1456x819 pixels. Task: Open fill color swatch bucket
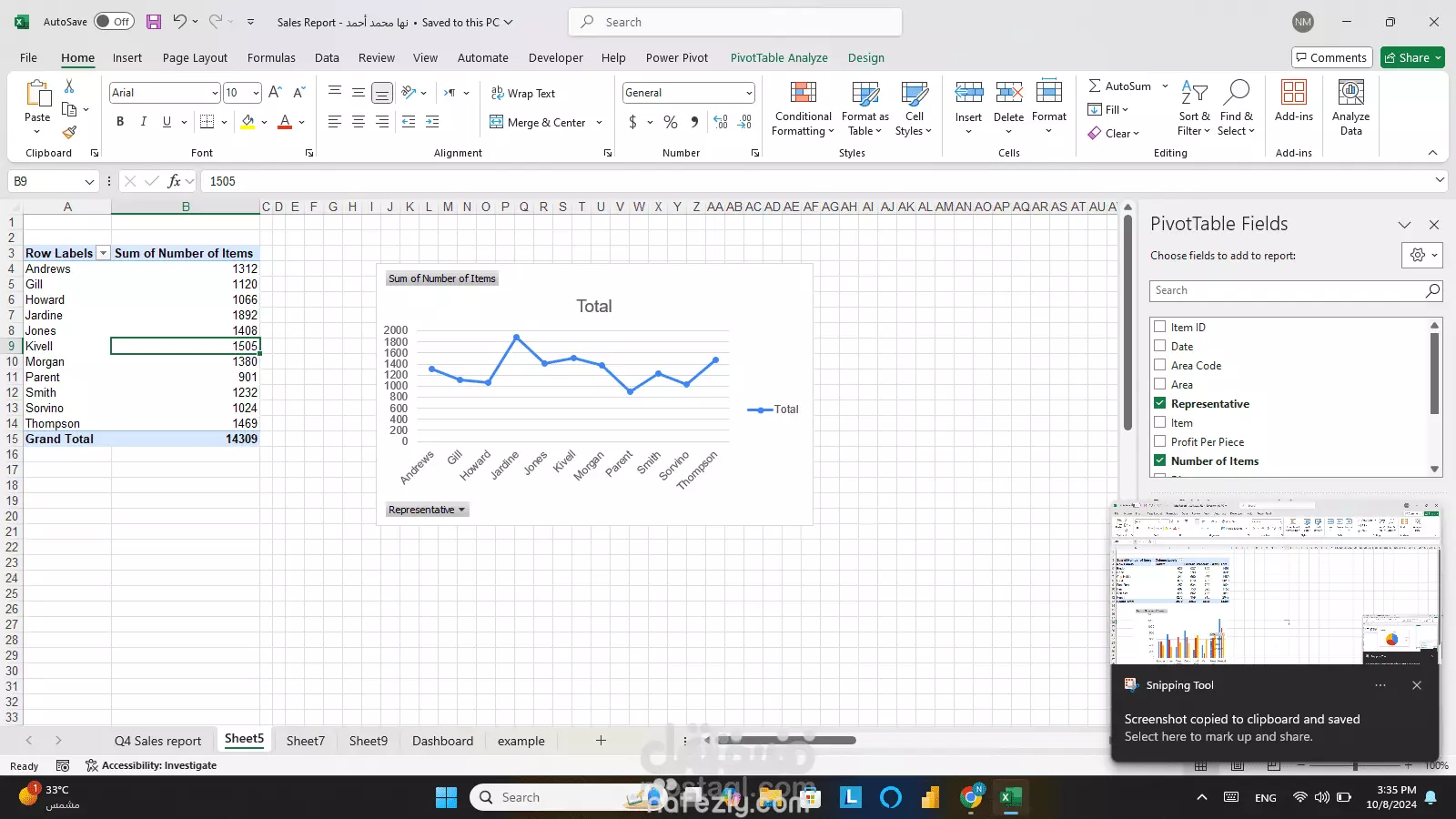click(x=248, y=122)
